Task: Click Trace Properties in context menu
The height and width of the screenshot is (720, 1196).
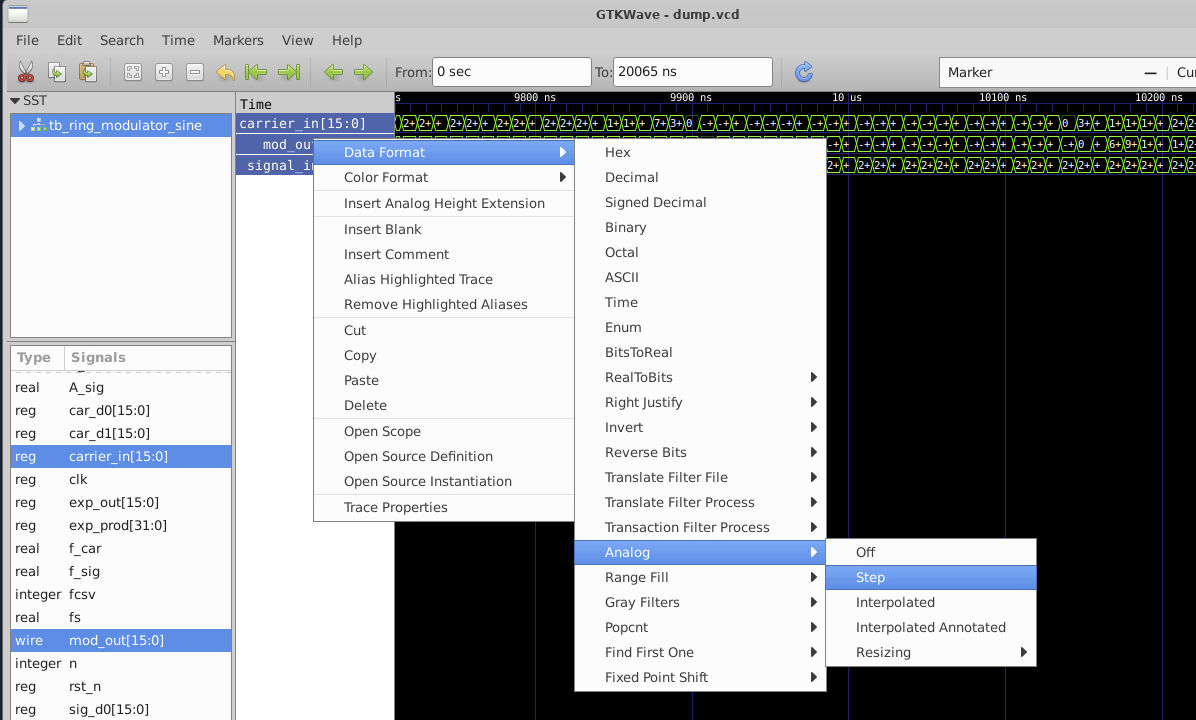Action: point(395,507)
